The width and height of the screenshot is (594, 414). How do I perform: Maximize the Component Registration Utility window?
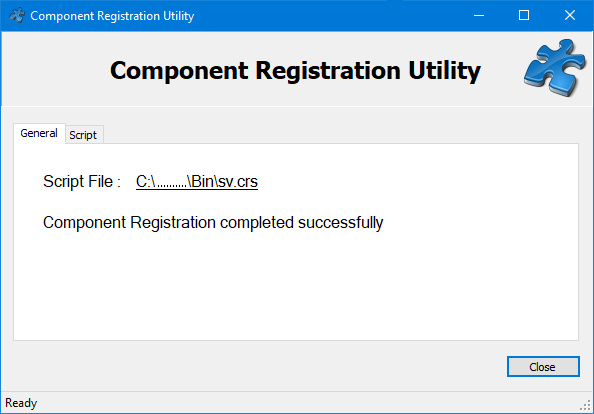point(524,16)
